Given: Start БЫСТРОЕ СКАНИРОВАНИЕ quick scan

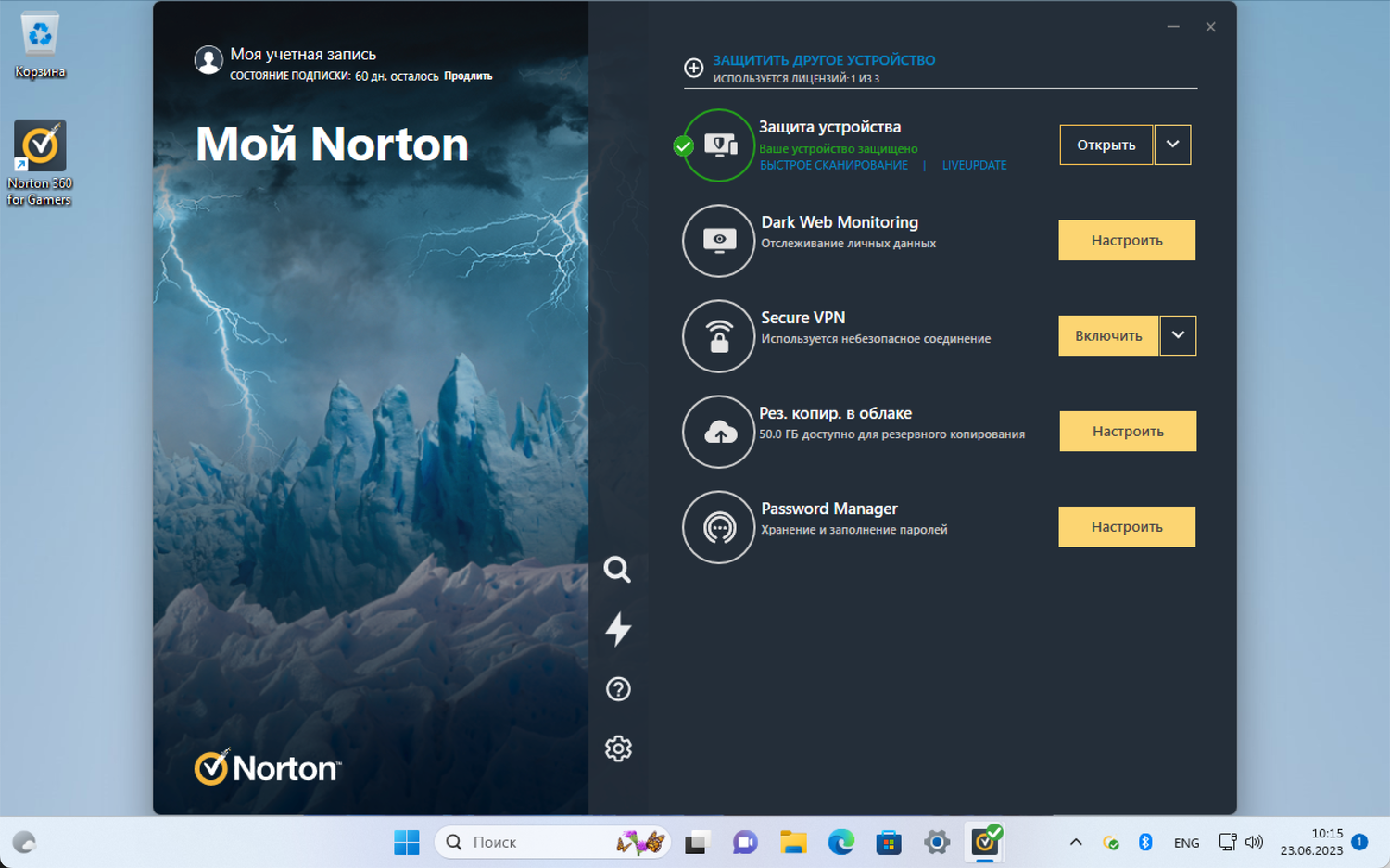Looking at the screenshot, I should click(x=834, y=165).
